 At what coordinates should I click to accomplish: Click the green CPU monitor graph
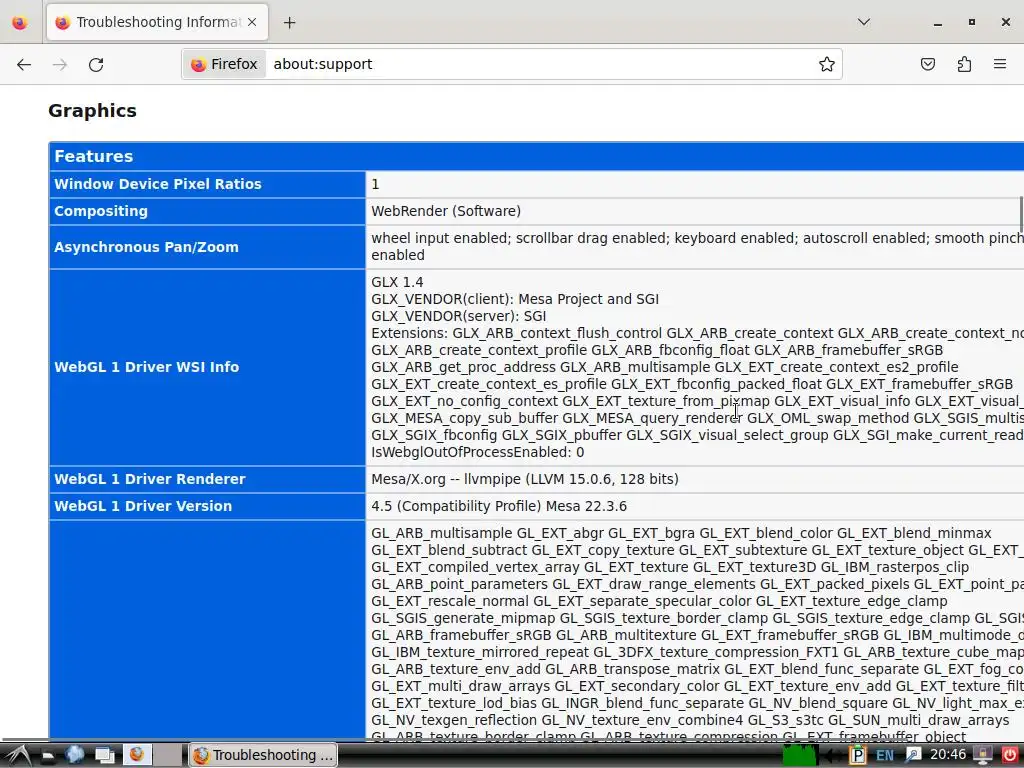coord(799,756)
